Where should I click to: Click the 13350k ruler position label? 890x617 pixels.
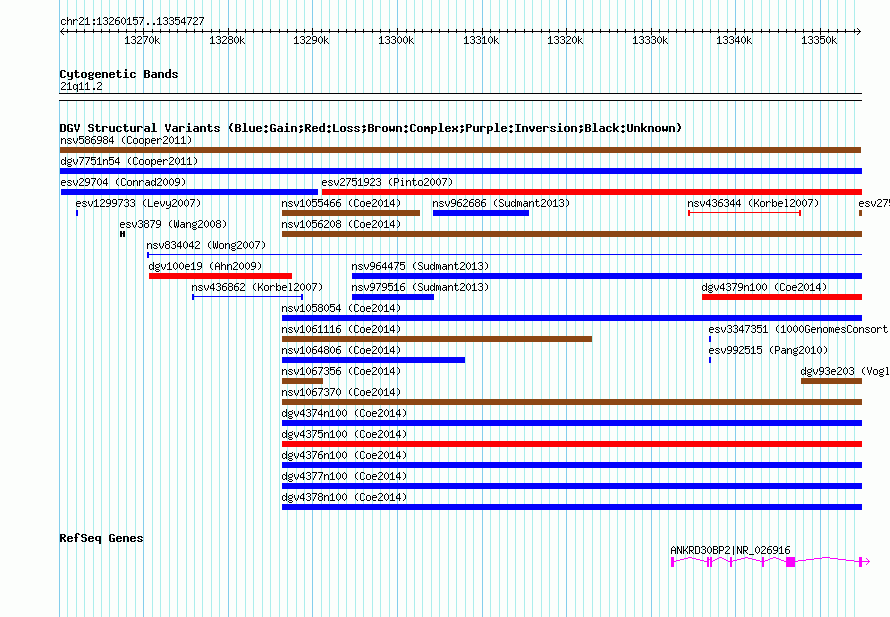(x=819, y=40)
